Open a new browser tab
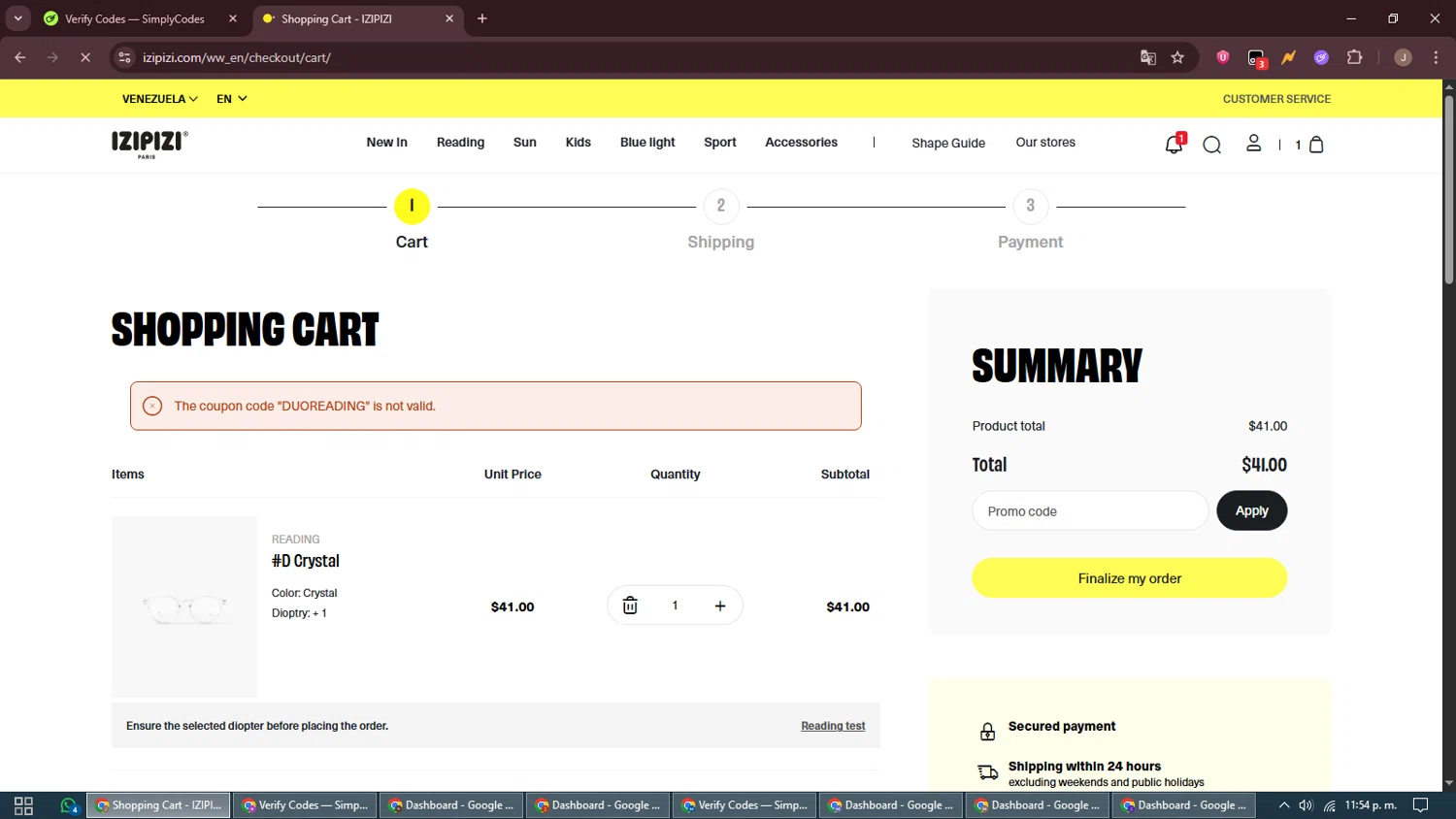The image size is (1456, 819). [x=482, y=18]
